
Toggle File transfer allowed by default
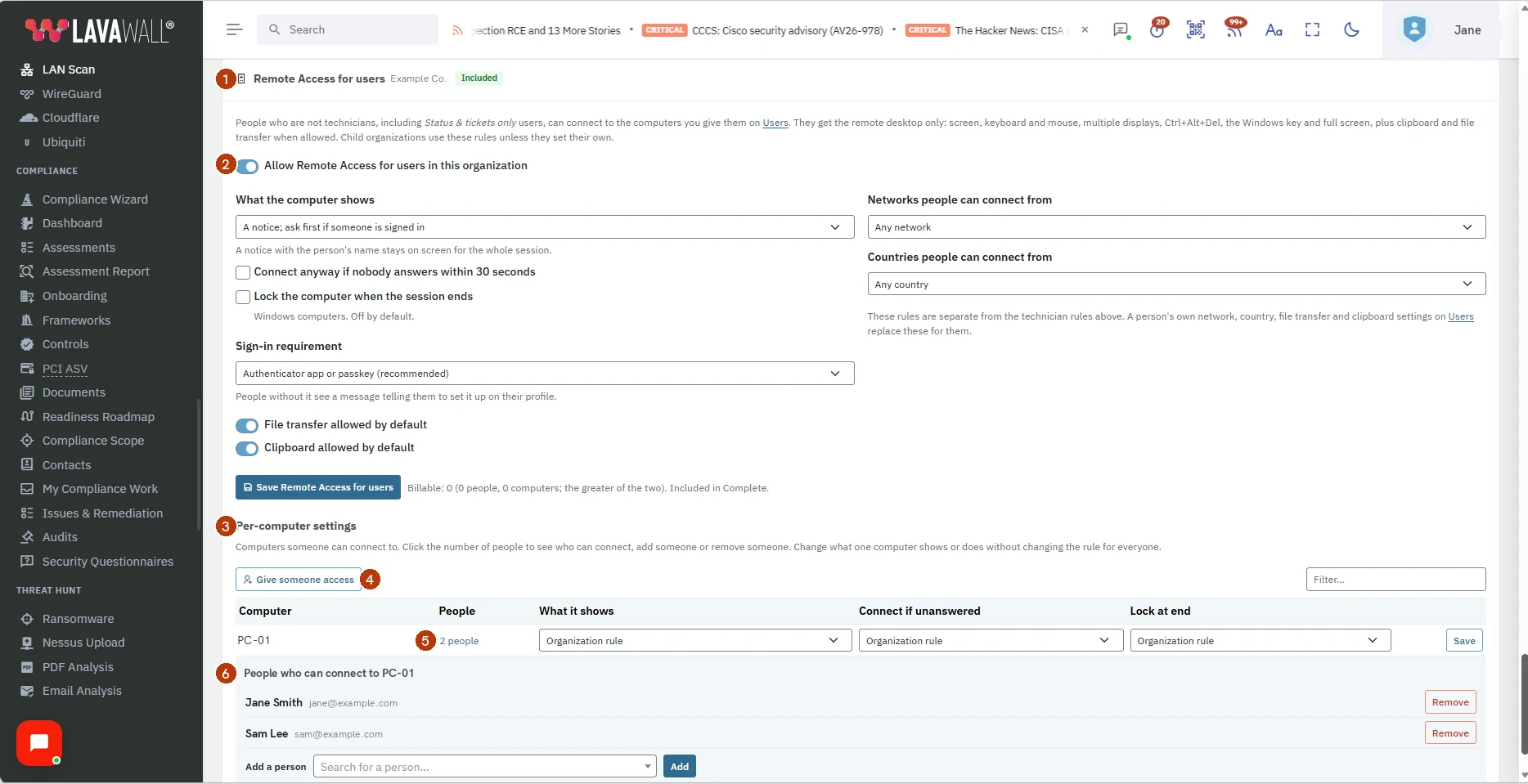pyautogui.click(x=247, y=425)
